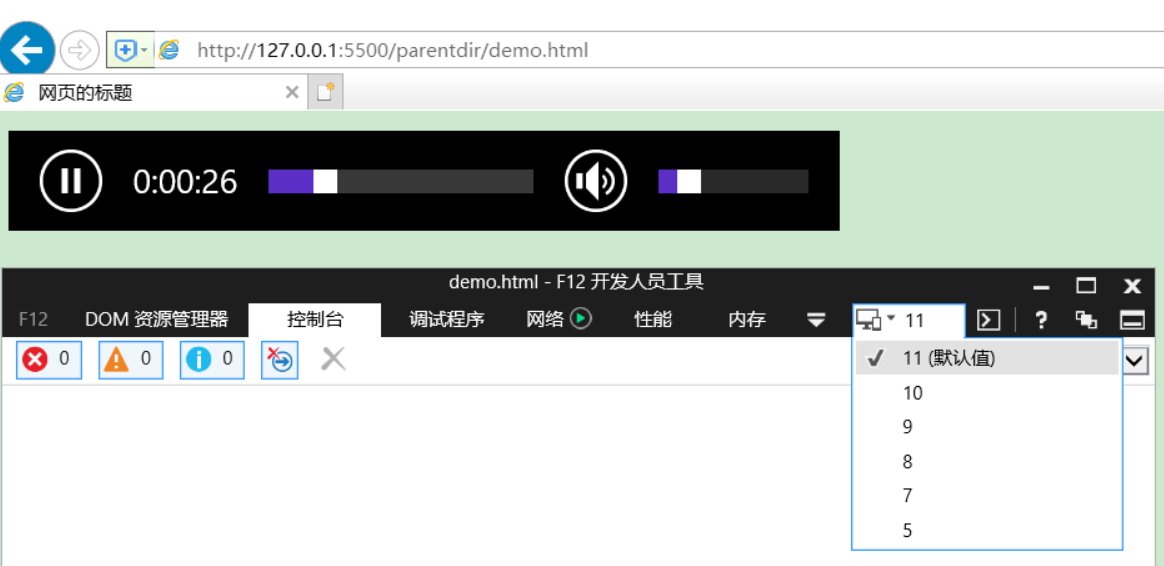1164x566 pixels.
Task: Click the audio volume slider
Action: click(x=733, y=181)
